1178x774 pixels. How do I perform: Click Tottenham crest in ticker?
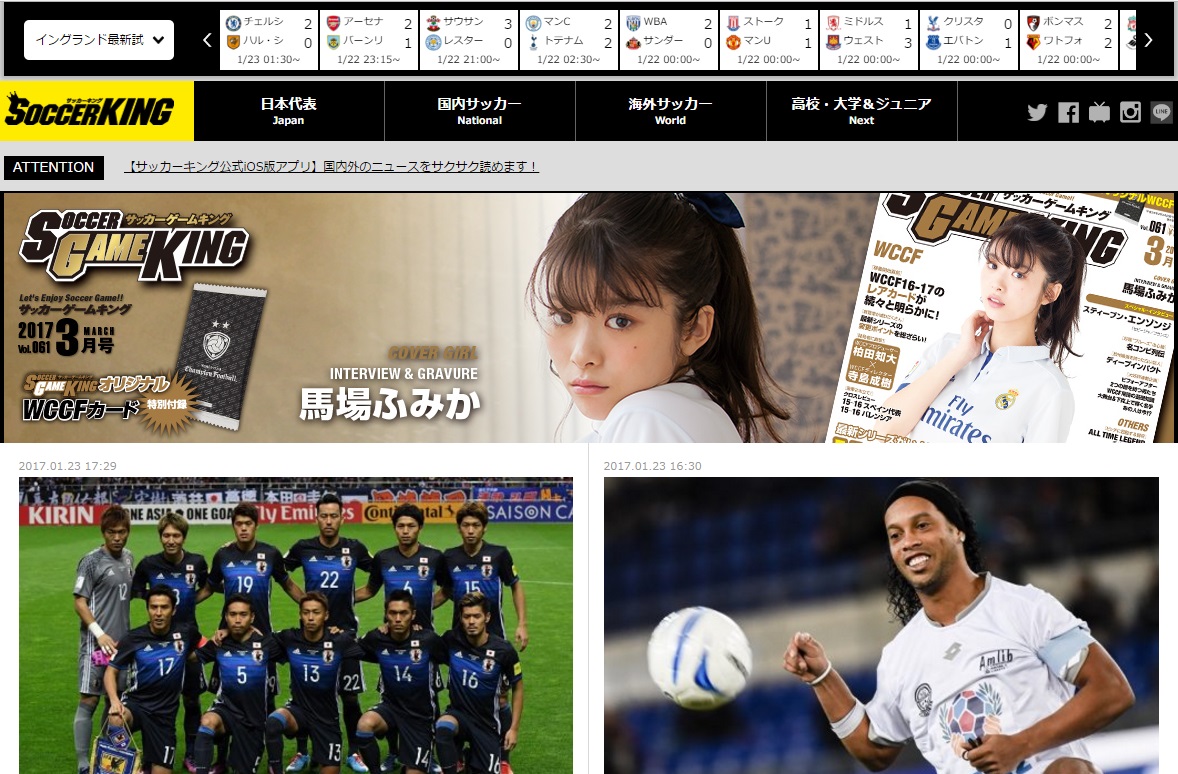coord(533,42)
